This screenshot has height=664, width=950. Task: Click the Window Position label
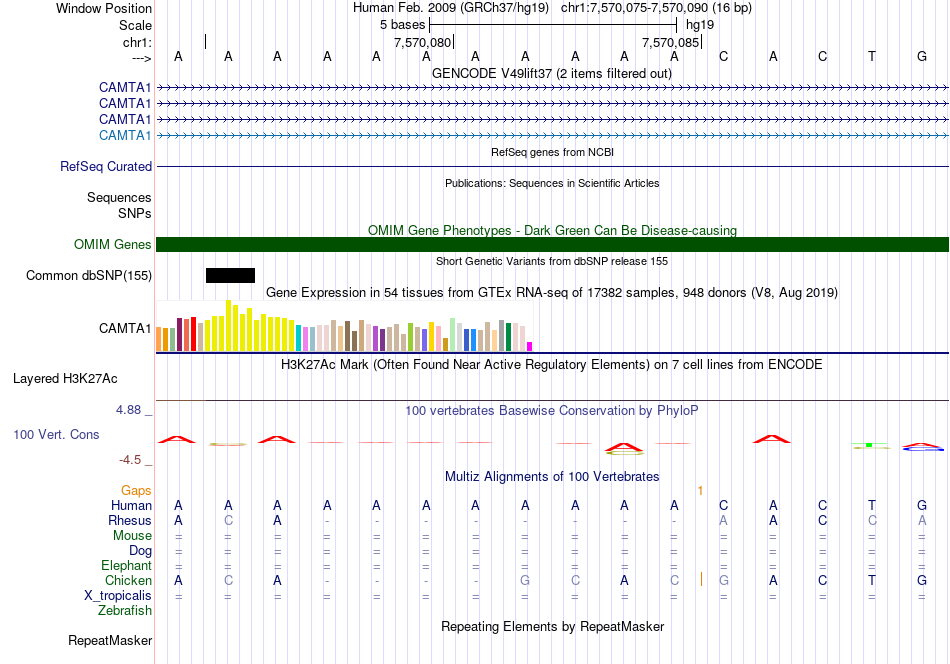click(x=104, y=8)
